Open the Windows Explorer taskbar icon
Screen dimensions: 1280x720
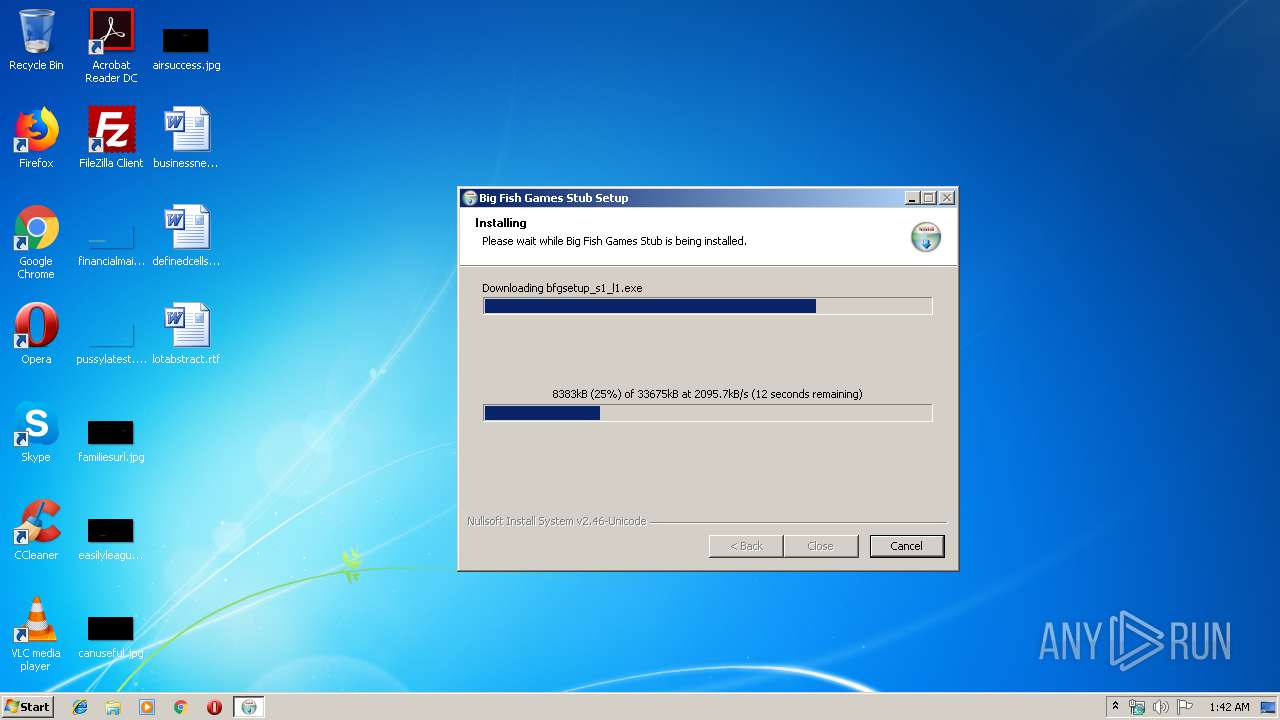click(113, 707)
